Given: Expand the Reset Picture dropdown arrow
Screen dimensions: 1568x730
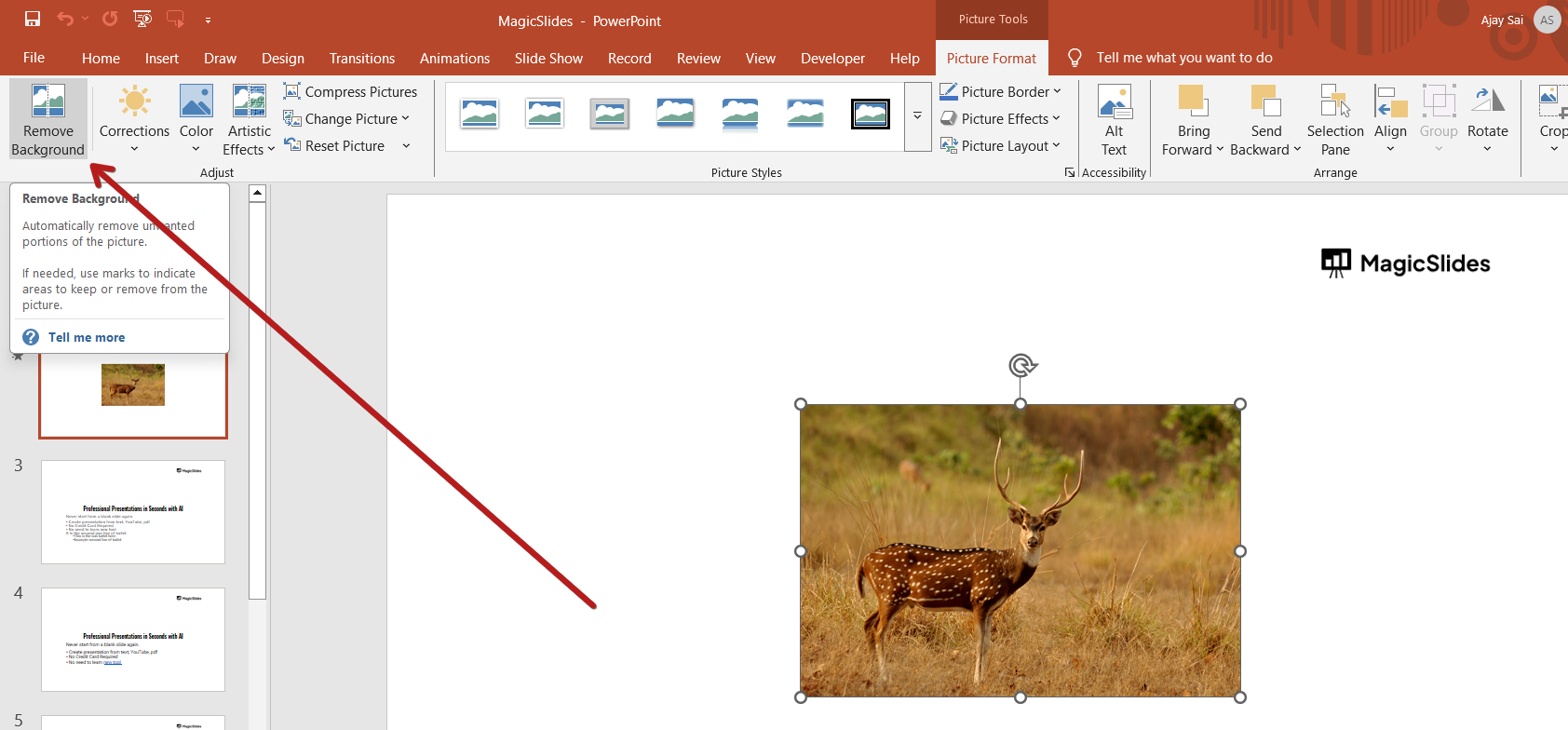Looking at the screenshot, I should (406, 145).
